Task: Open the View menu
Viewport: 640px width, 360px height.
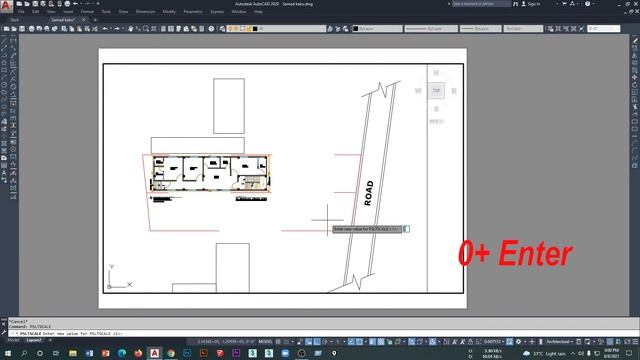Action: 51,12
